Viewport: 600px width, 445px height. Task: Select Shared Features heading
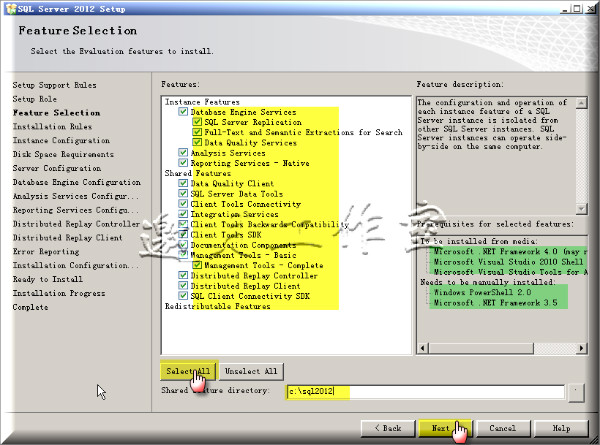pos(197,173)
